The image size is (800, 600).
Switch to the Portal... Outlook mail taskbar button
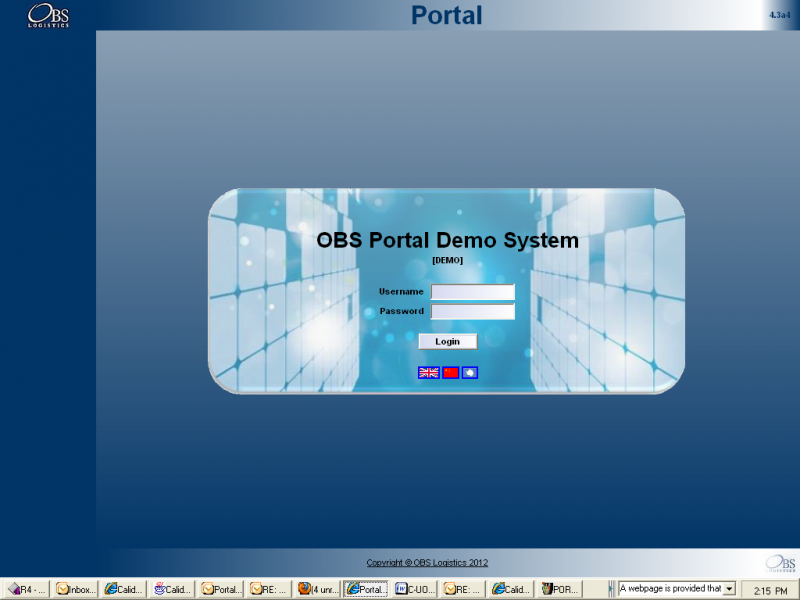point(221,589)
